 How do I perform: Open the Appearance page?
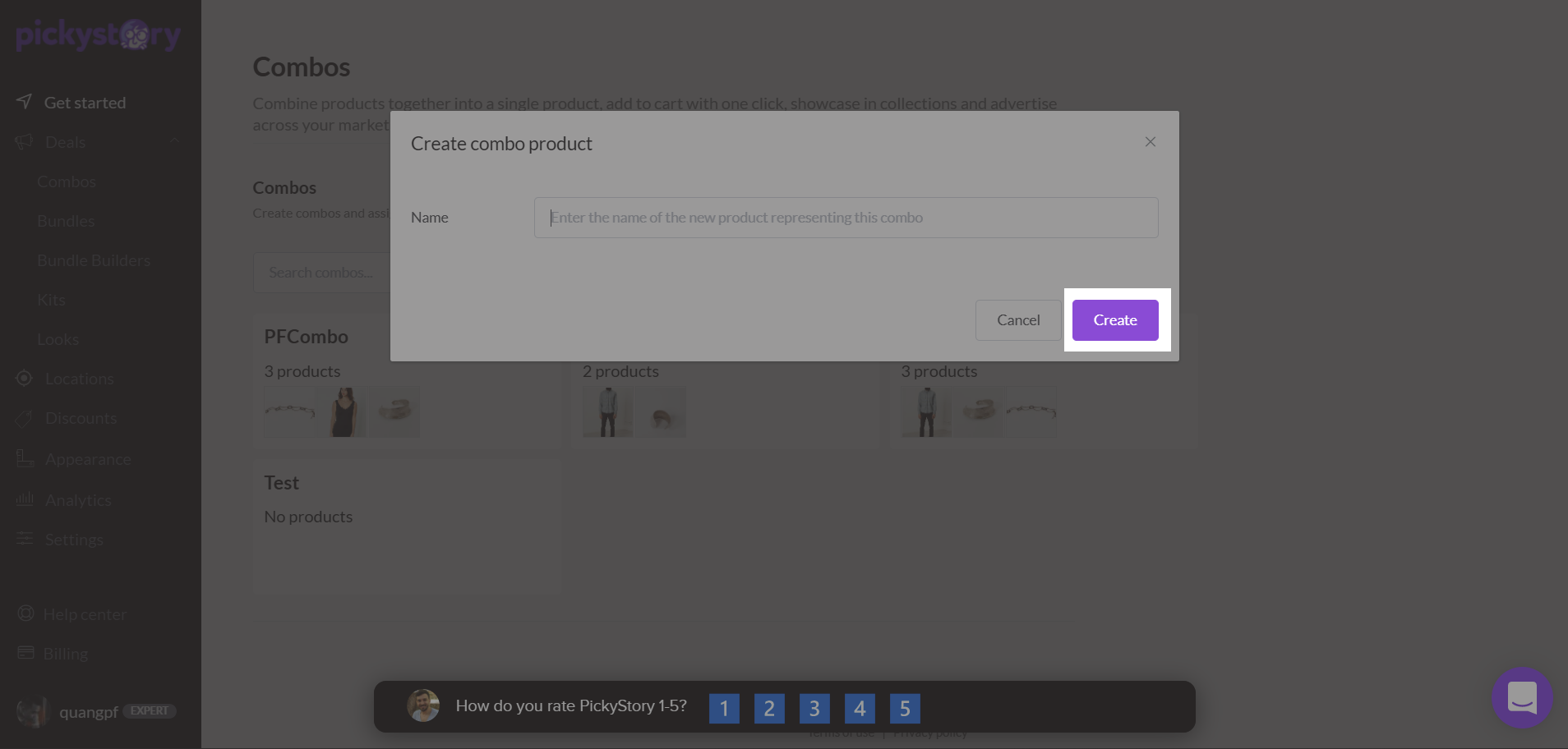pyautogui.click(x=88, y=459)
